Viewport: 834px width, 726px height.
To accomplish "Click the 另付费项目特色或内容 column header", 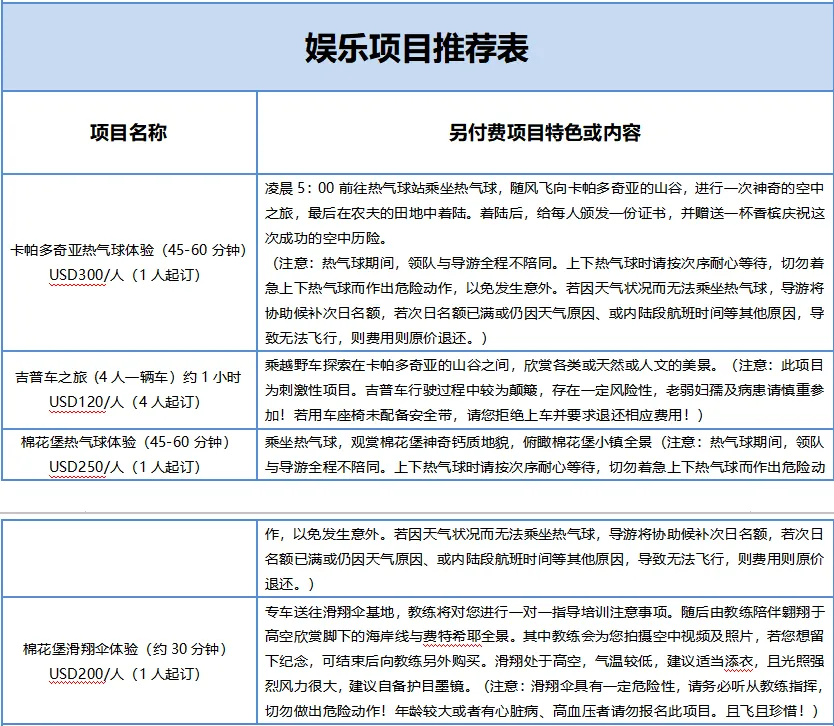I will [x=545, y=132].
